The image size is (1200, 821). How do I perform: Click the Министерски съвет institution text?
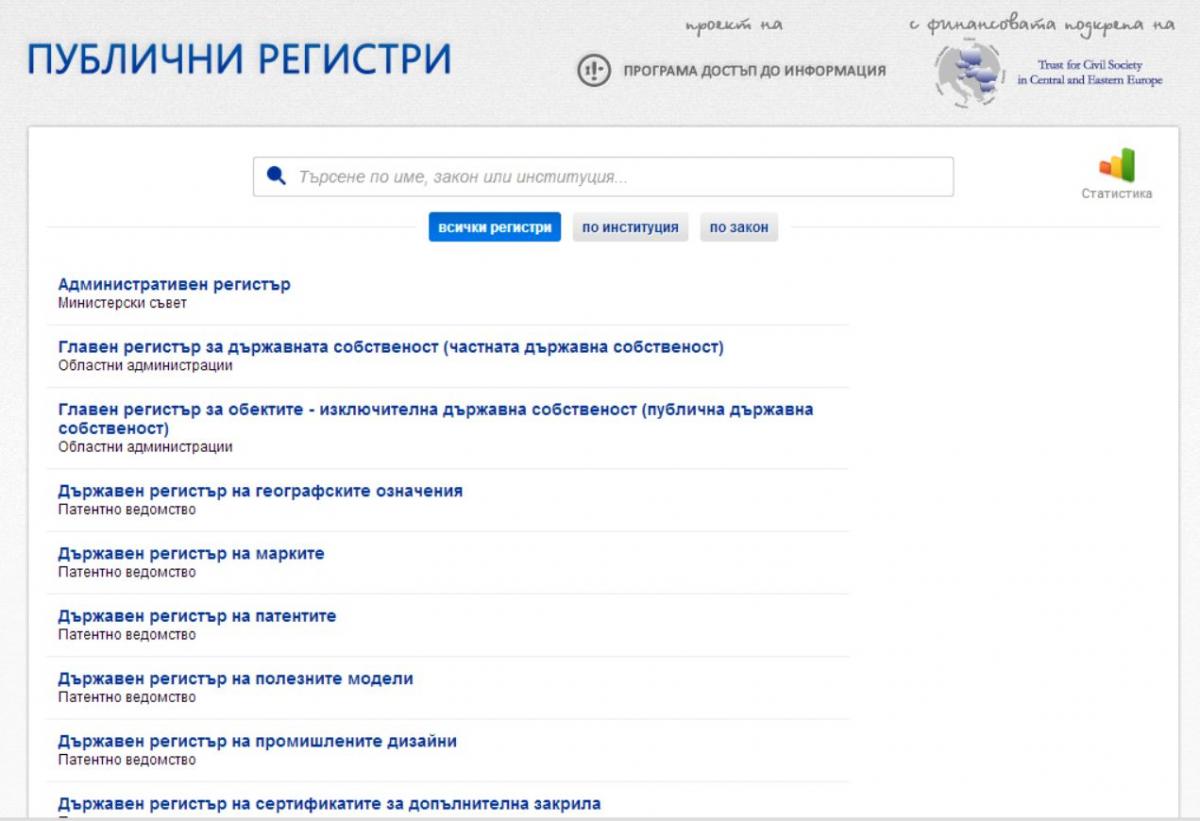122,303
